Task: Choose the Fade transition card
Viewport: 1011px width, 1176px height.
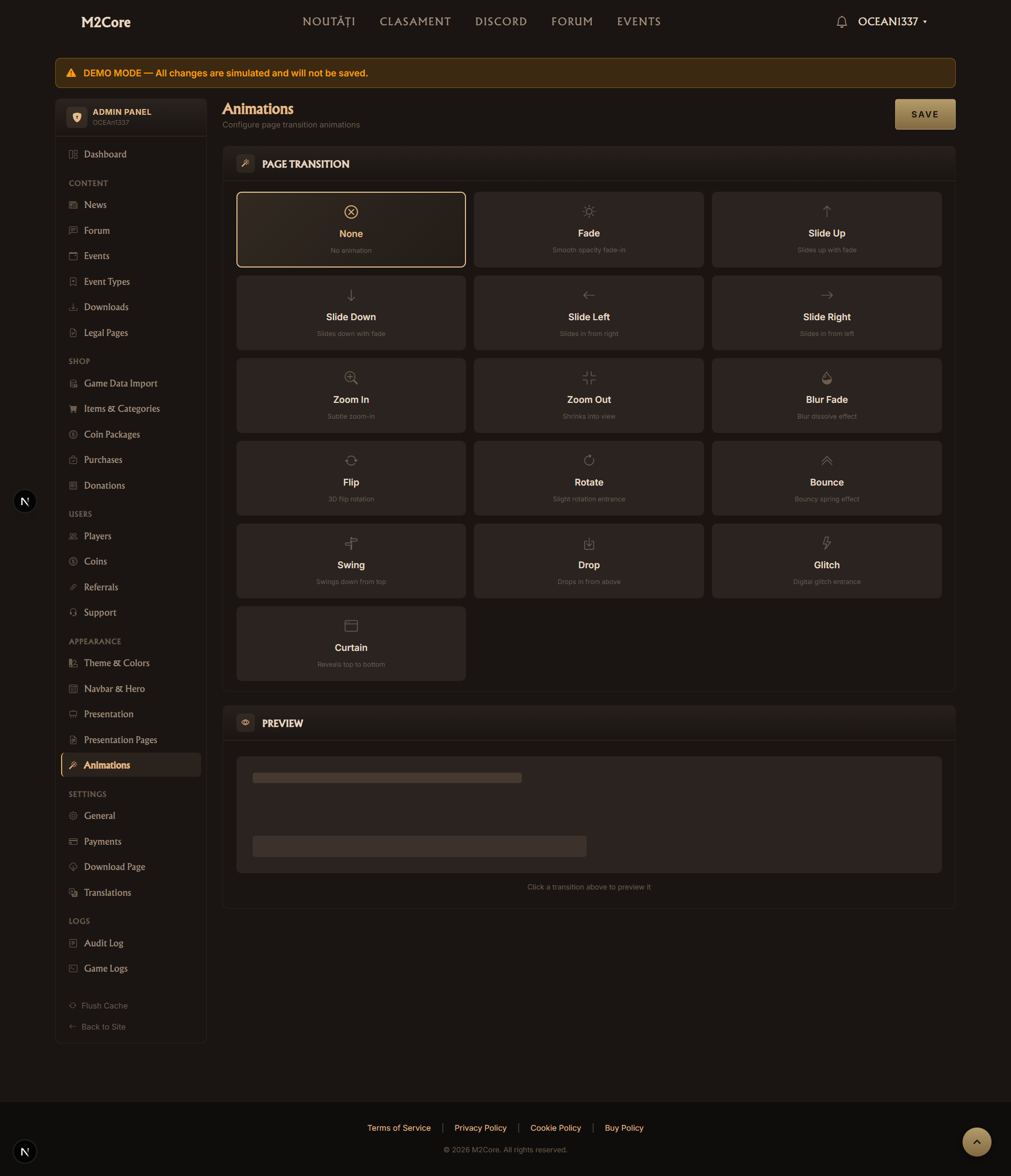Action: point(588,229)
